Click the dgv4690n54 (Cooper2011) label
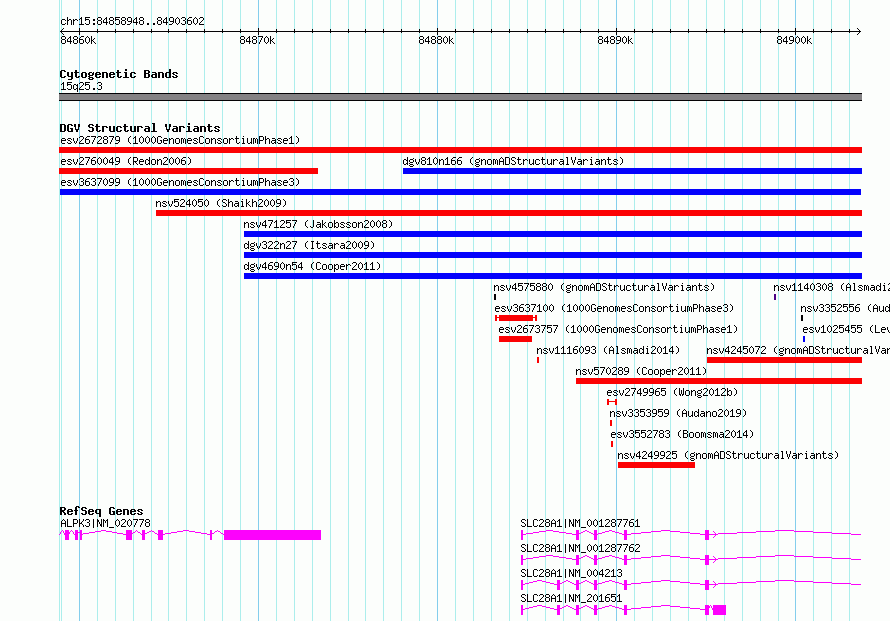Viewport: 890px width, 621px height. click(x=312, y=266)
